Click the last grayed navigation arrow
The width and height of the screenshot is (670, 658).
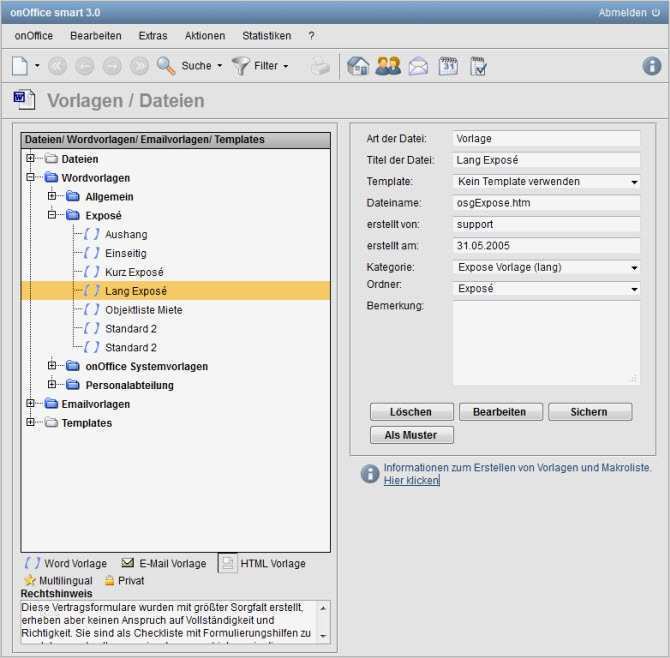click(139, 66)
